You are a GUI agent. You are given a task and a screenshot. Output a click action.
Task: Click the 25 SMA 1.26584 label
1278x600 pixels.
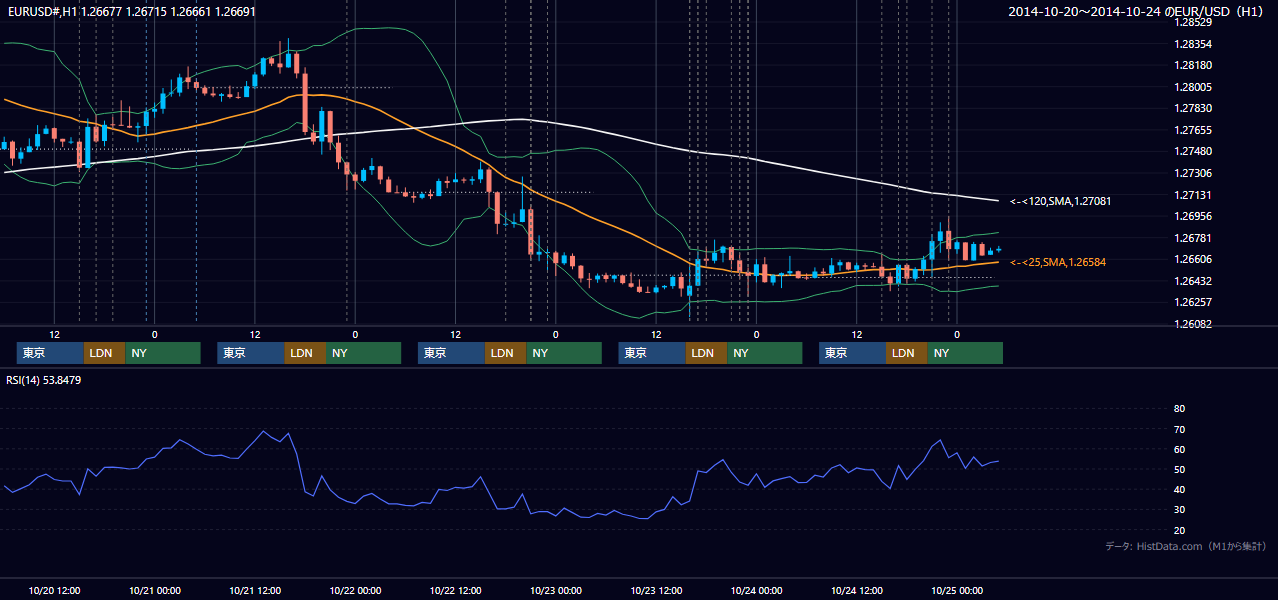coord(1060,262)
